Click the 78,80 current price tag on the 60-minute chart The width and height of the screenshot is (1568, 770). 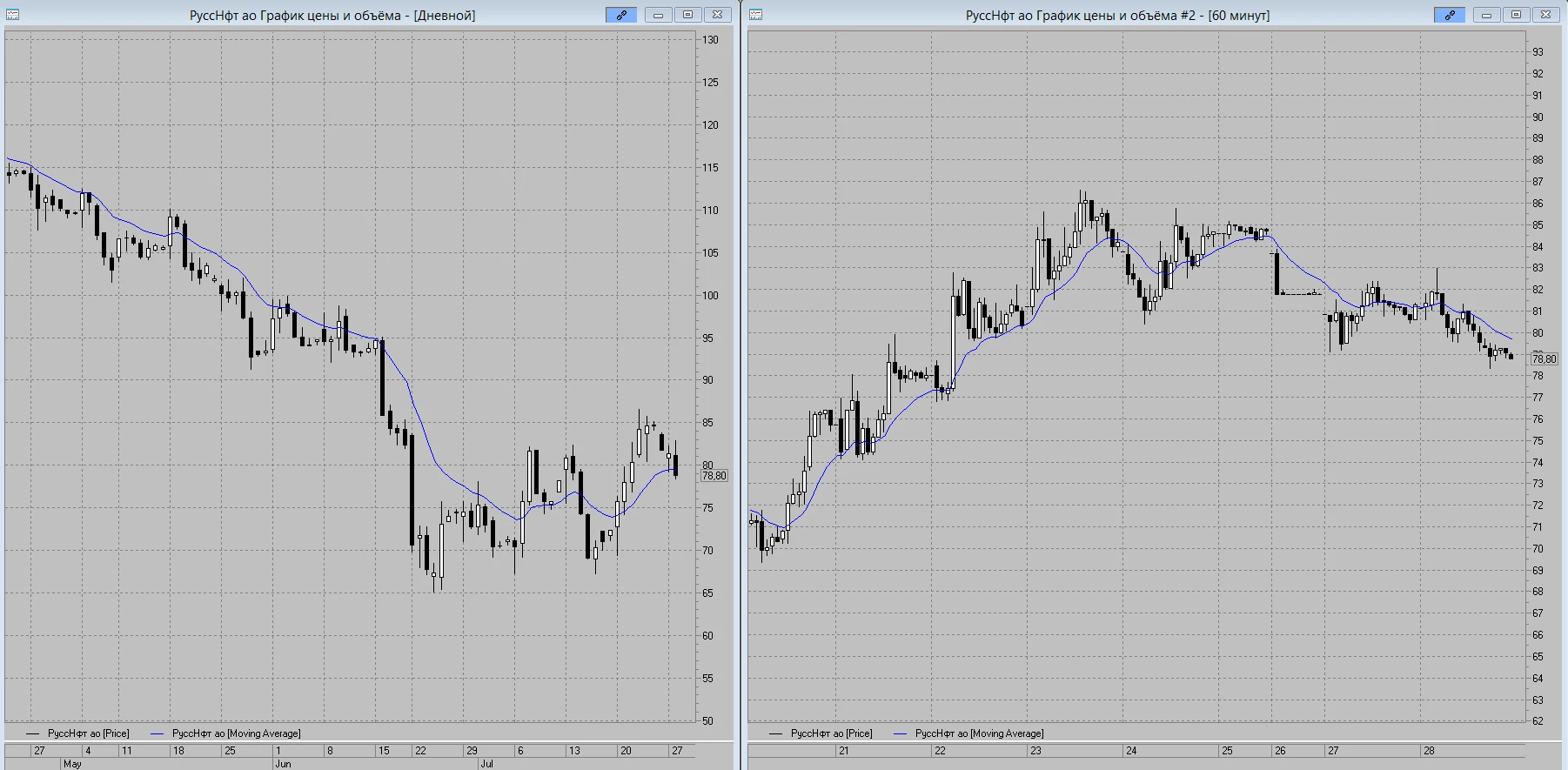point(1545,358)
